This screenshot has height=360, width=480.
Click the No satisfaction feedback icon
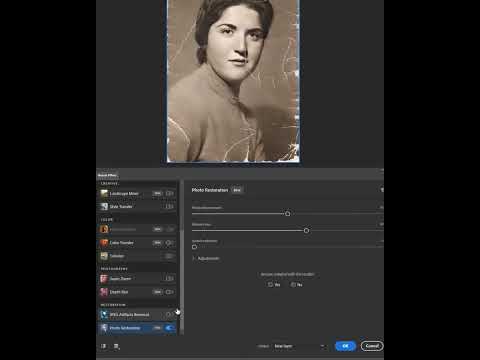tap(293, 285)
